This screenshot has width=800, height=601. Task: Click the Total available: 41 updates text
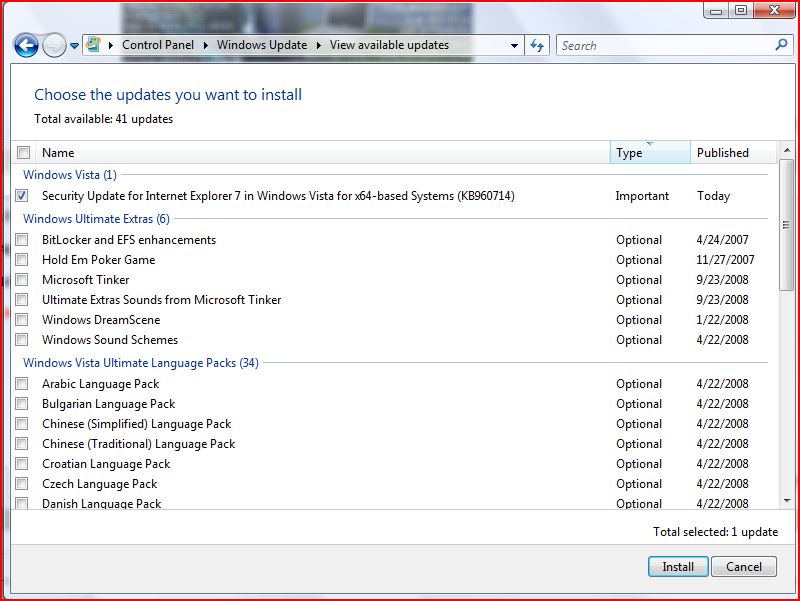point(104,119)
